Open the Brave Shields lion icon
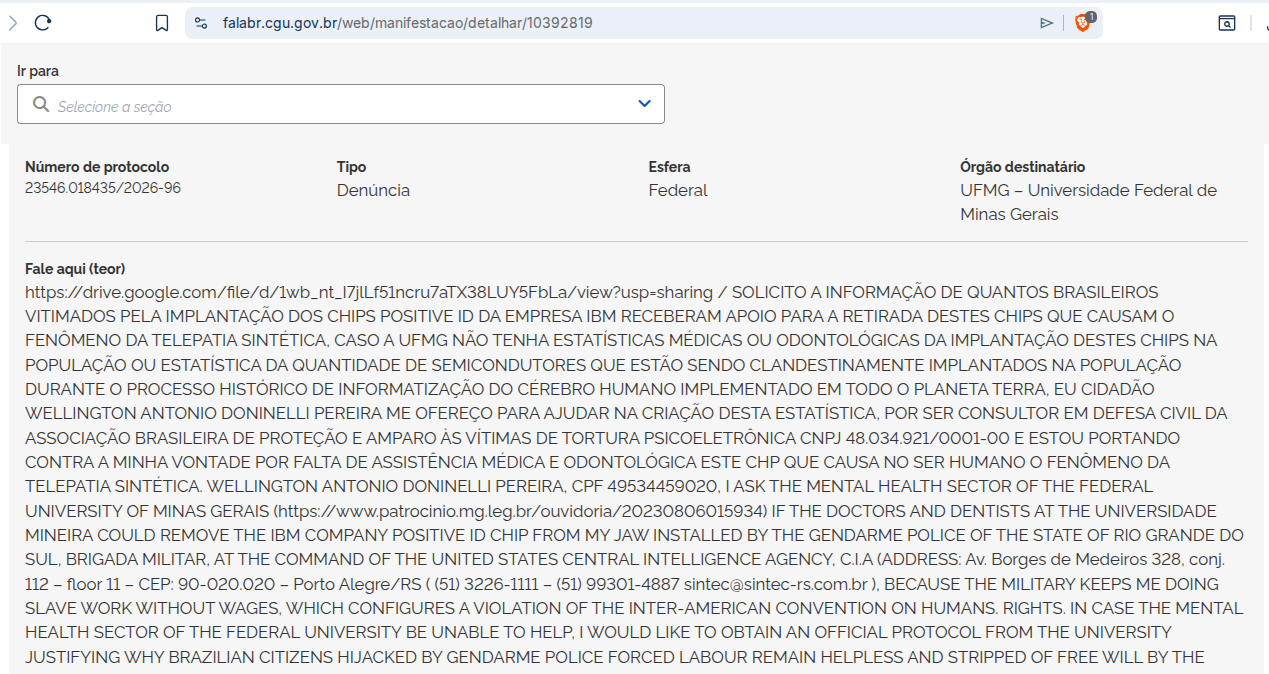 1083,22
